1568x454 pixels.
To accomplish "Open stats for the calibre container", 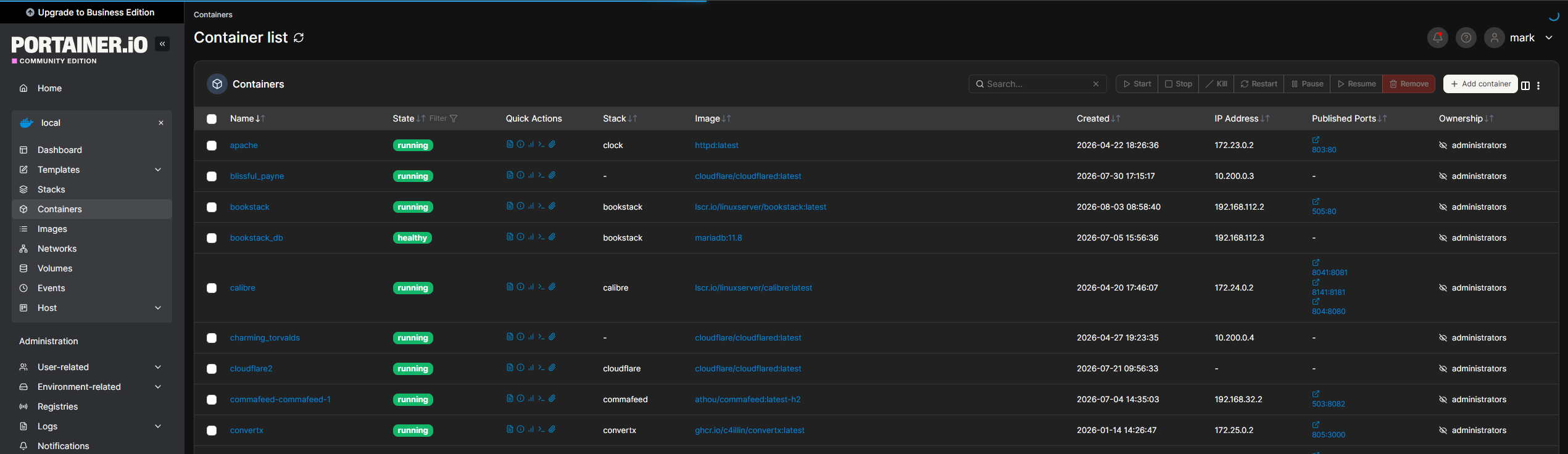I will (x=531, y=287).
